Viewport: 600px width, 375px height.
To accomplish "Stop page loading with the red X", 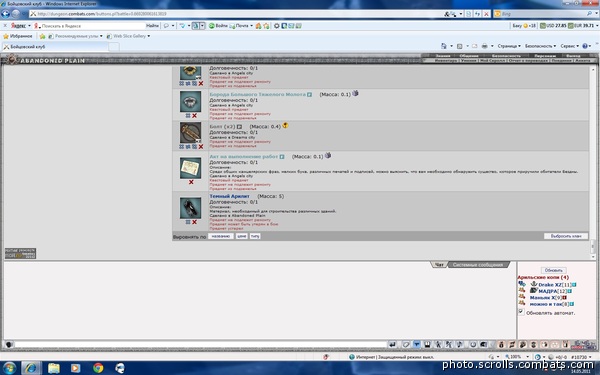I will tap(486, 14).
